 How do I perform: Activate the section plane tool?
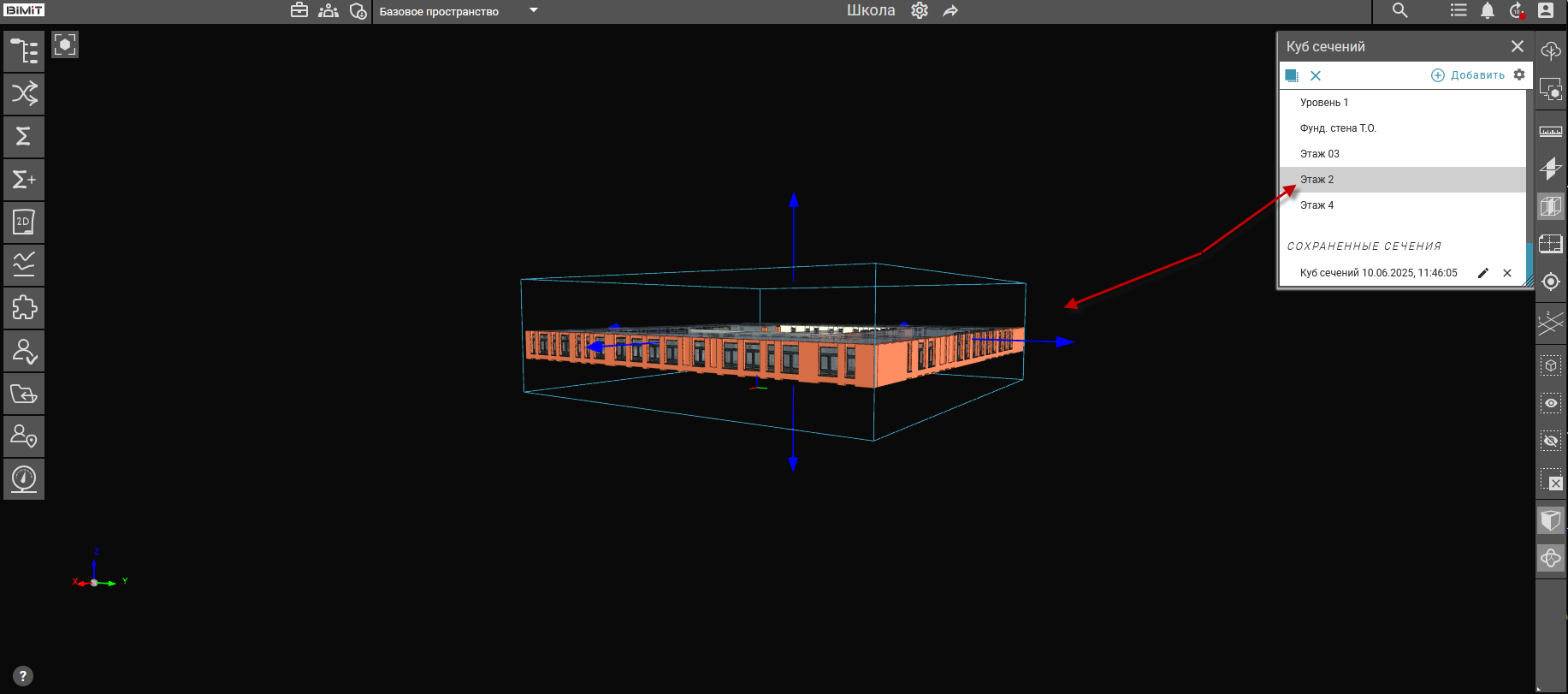click(1550, 168)
